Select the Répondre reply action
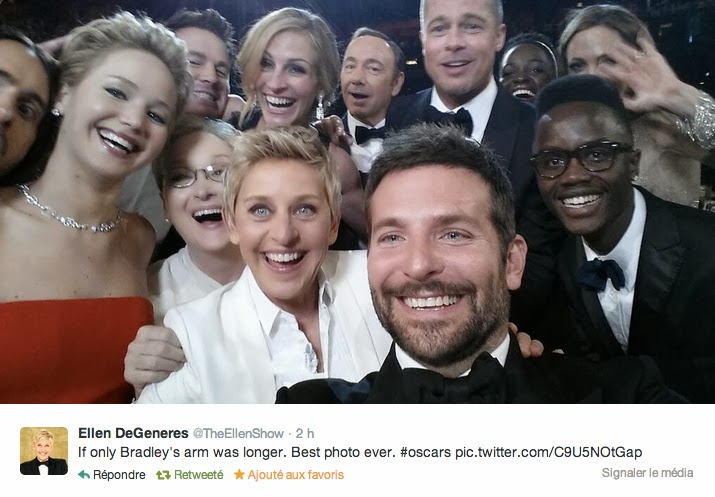The height and width of the screenshot is (497, 715). (119, 475)
